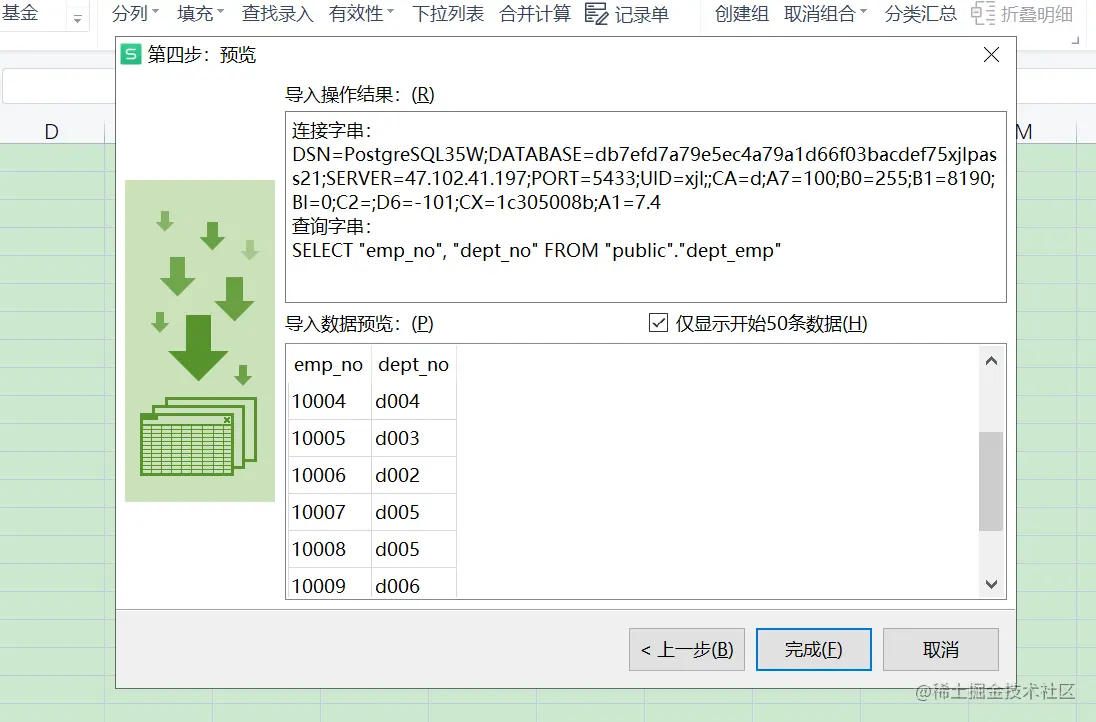Click the ribbon dialog launcher corner icon

pyautogui.click(x=1075, y=41)
